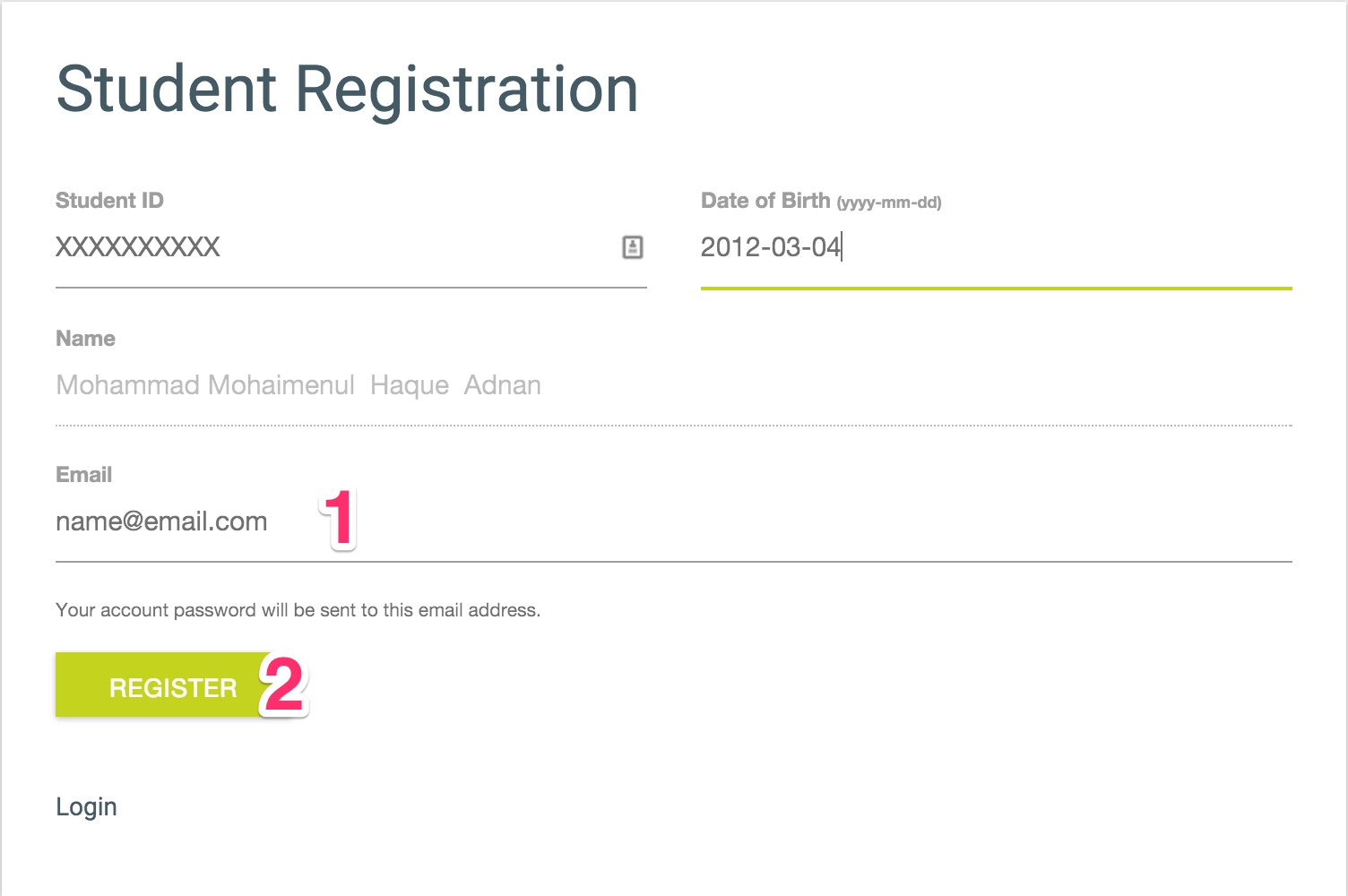Click the disabled Name field
Viewport: 1348px width, 896px height.
[x=672, y=385]
